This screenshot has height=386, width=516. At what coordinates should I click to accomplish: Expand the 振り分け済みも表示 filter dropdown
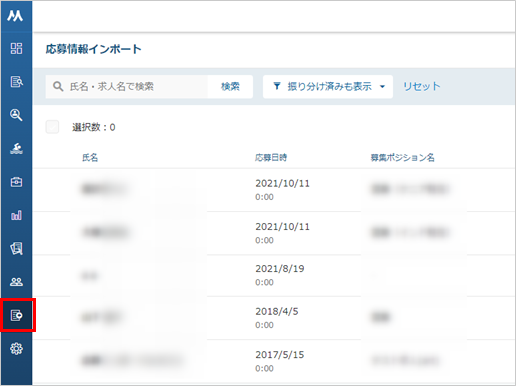328,87
